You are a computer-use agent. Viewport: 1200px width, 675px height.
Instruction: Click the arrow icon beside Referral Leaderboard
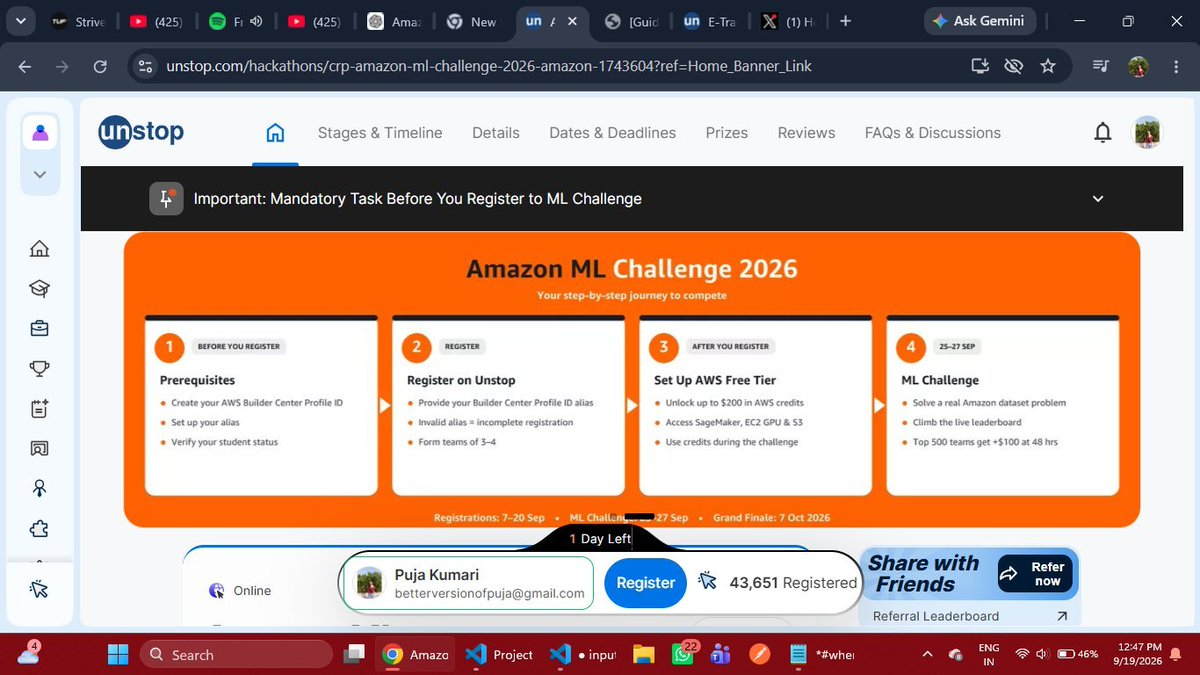click(x=1062, y=616)
